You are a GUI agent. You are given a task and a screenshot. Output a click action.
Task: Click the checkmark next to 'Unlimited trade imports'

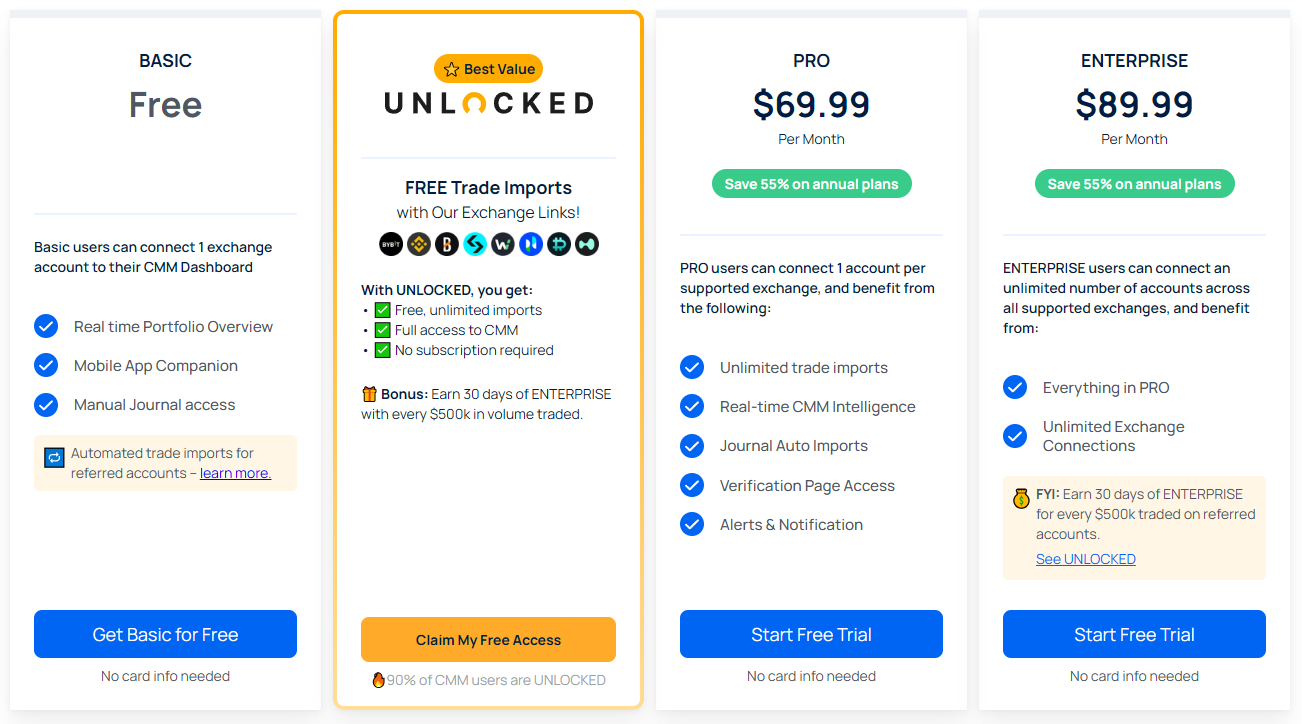tap(692, 367)
